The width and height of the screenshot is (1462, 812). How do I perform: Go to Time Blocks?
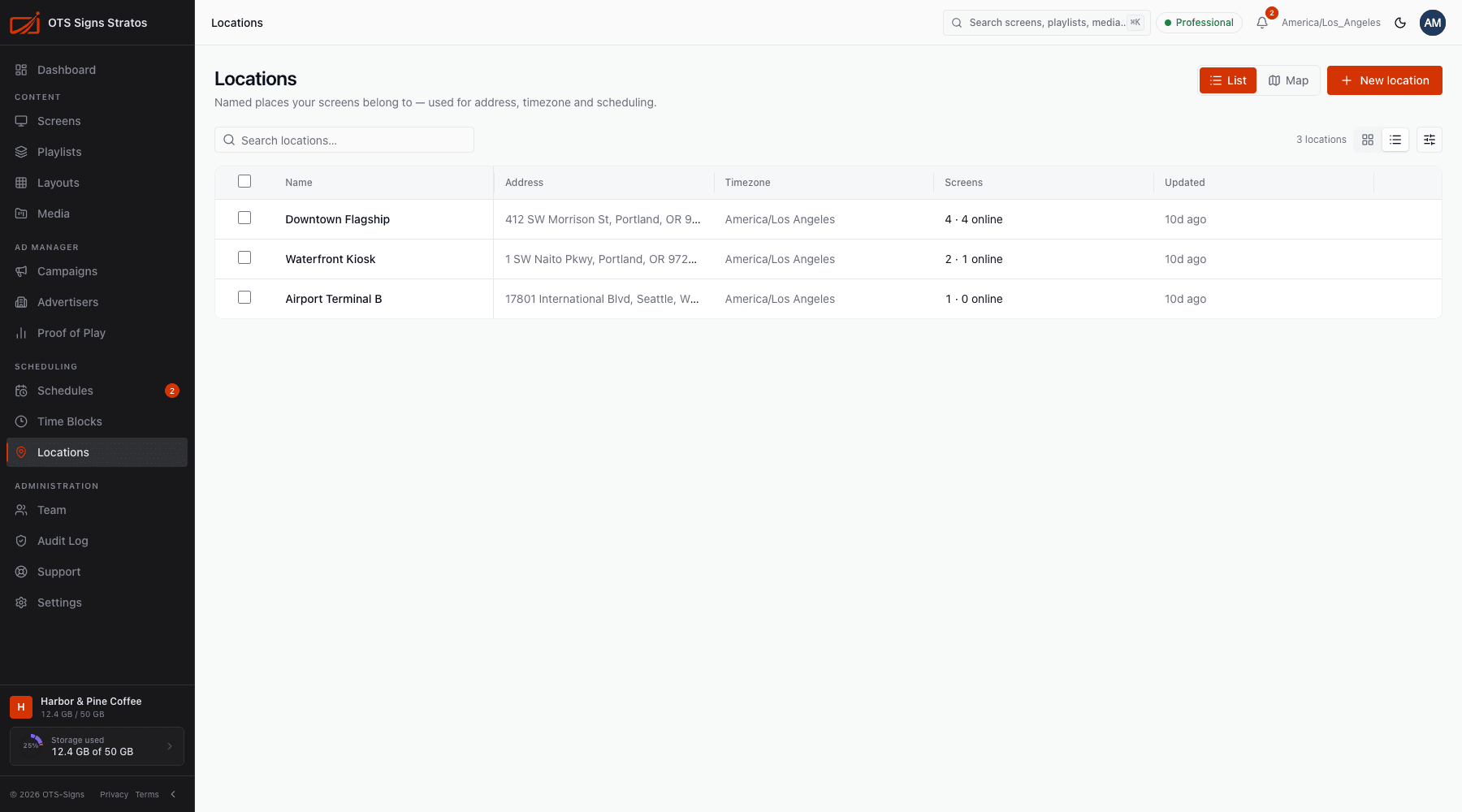97,421
